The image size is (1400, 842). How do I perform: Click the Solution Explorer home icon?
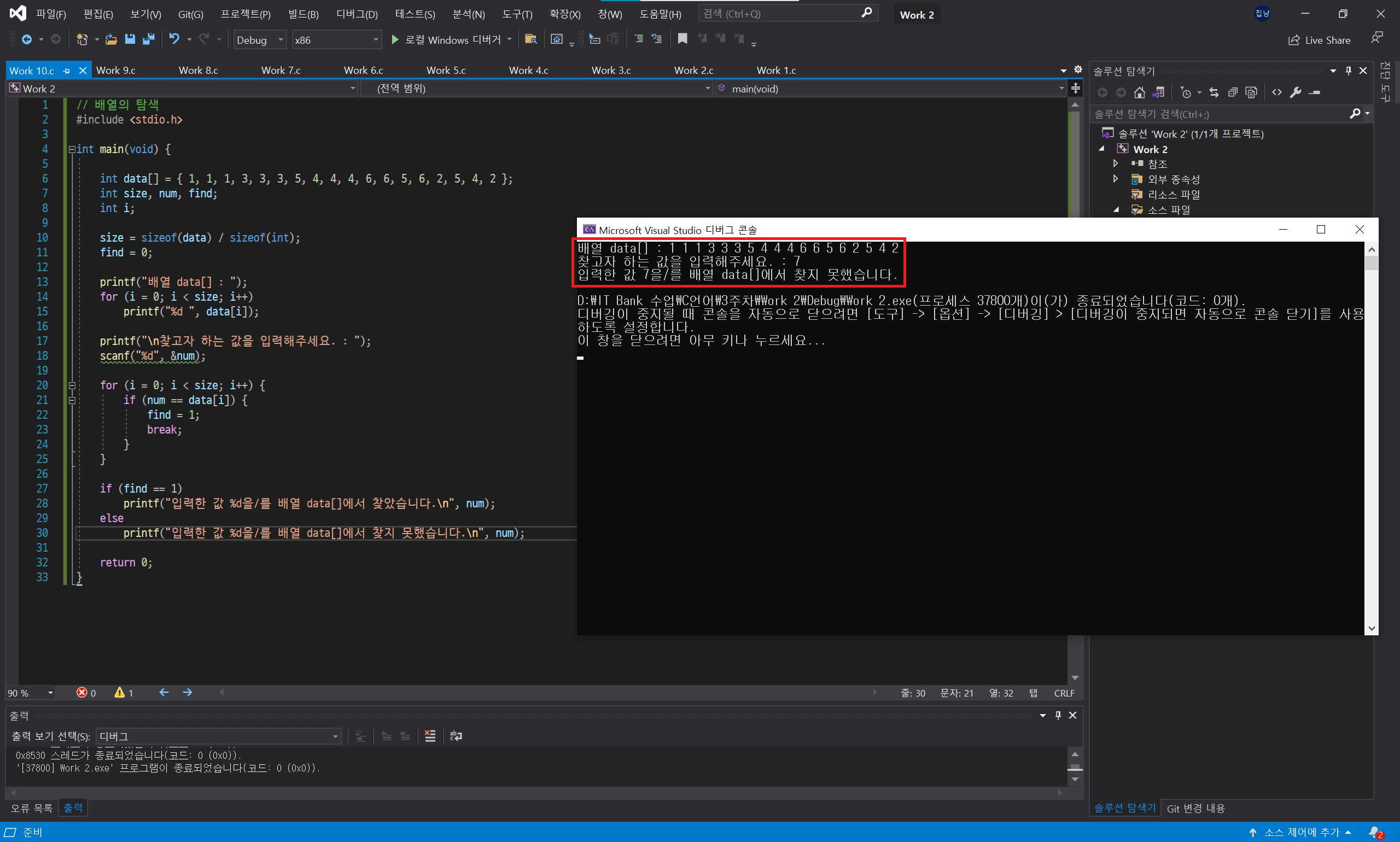1139,92
